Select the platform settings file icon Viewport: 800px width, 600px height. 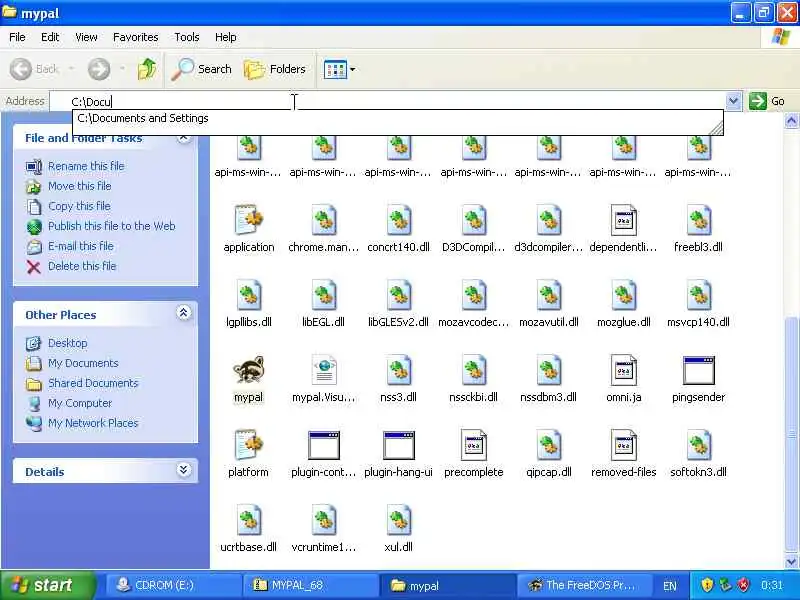click(248, 445)
